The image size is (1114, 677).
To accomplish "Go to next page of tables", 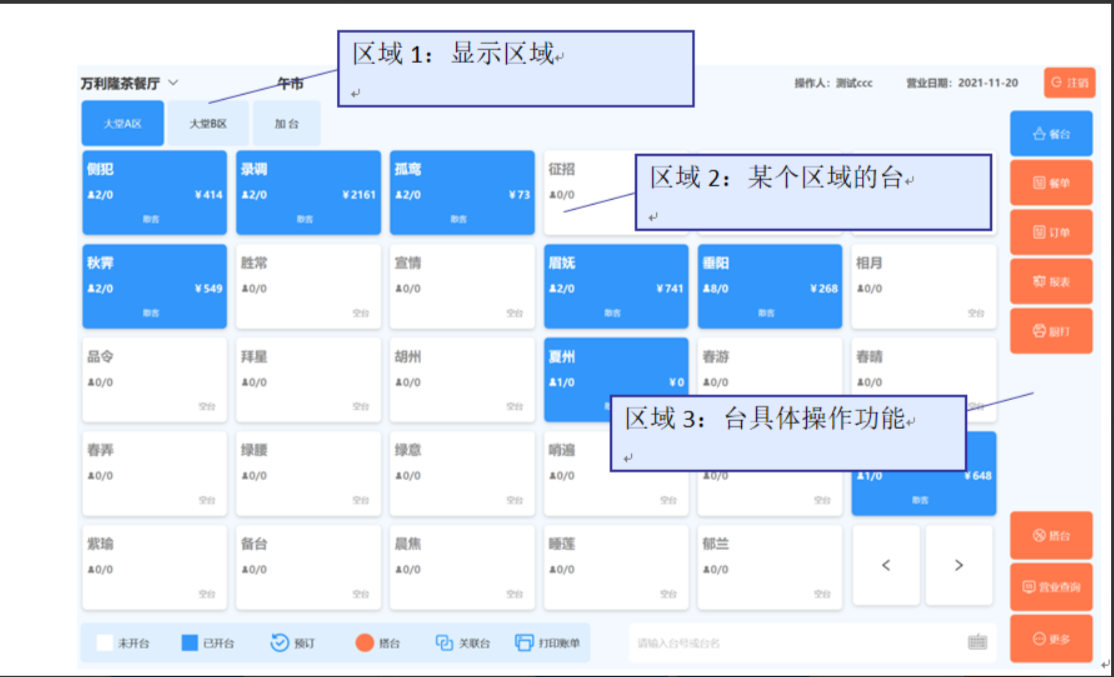I will pos(959,566).
